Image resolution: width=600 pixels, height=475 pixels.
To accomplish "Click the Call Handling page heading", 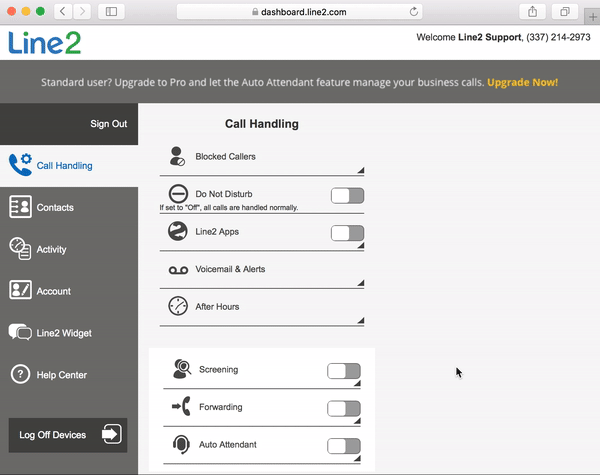I will [262, 124].
